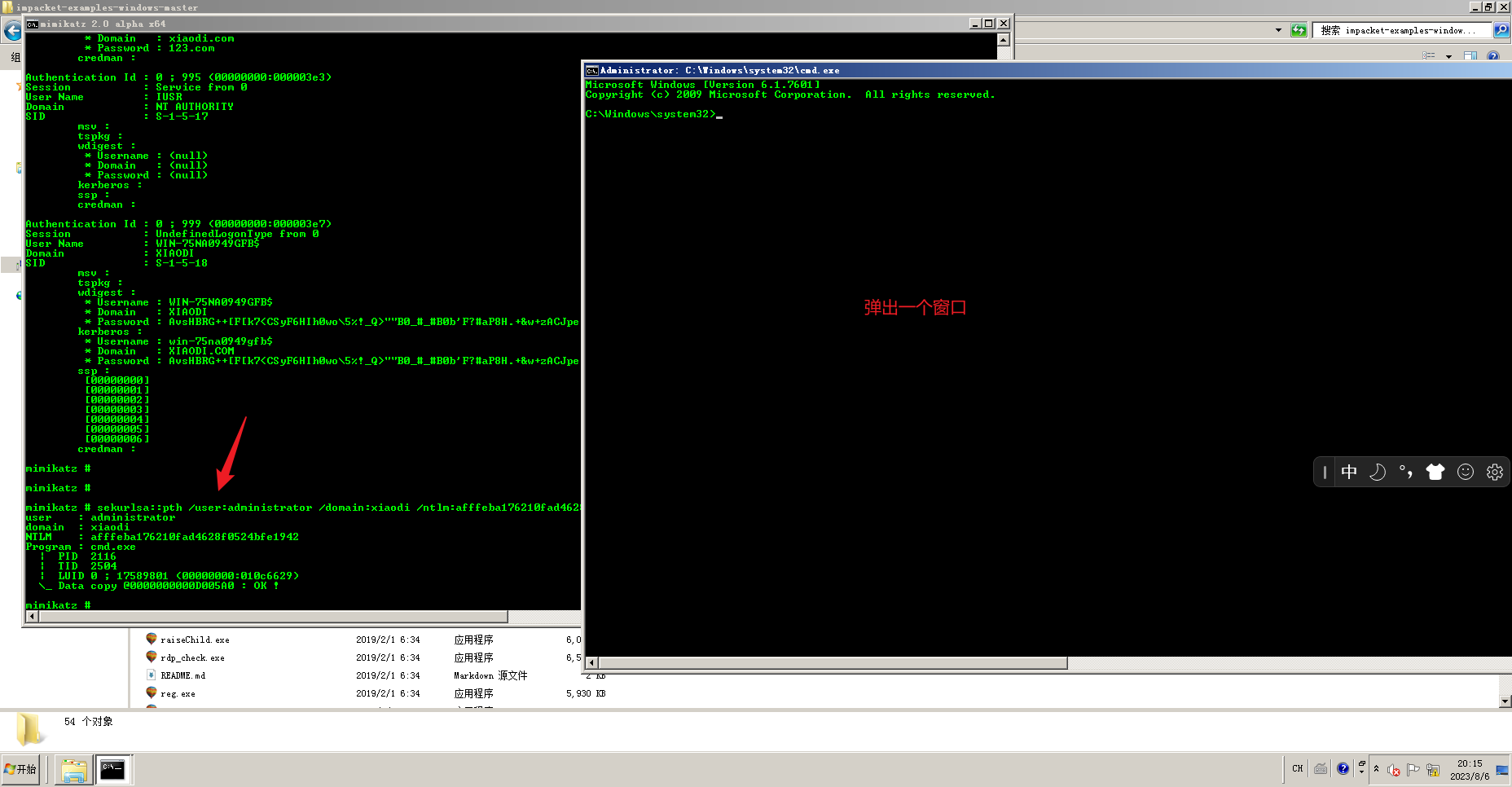Click the keyboard layout icon in system tray
1512x787 pixels.
tap(1321, 769)
